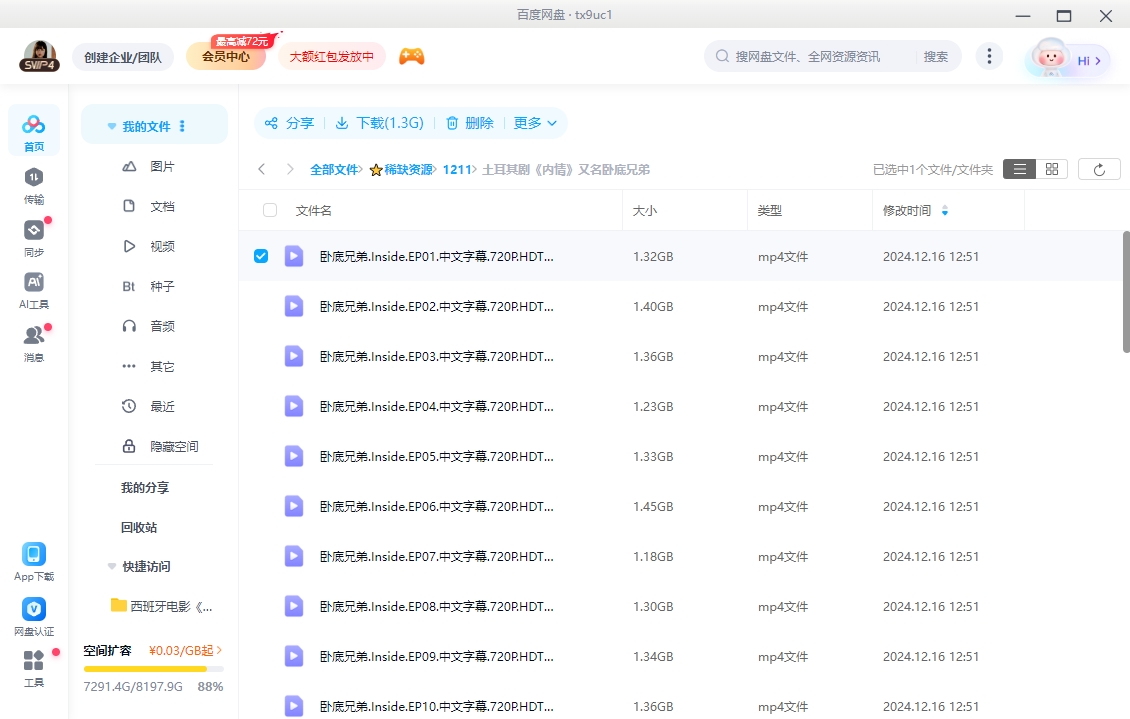Screen dimensions: 1130x719
Task: Open the 视频 video category
Action: pyautogui.click(x=163, y=245)
